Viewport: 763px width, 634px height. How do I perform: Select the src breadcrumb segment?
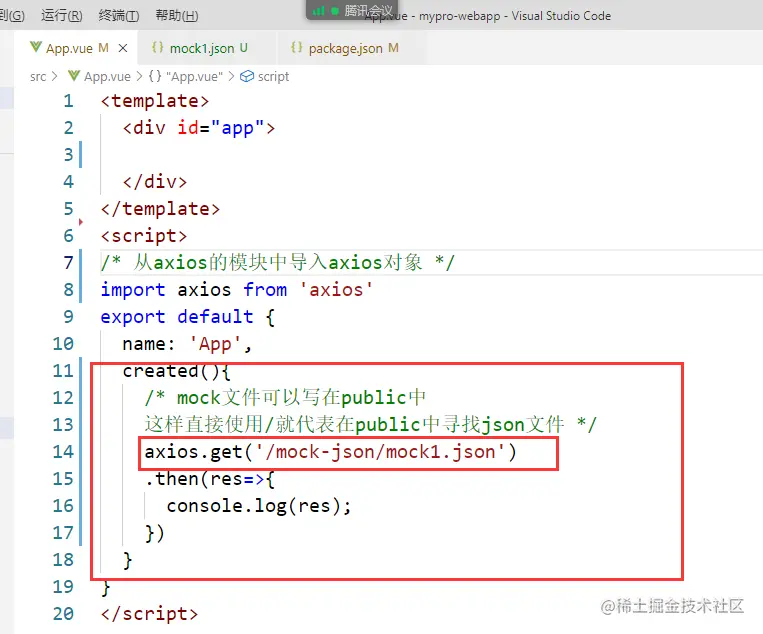(38, 76)
